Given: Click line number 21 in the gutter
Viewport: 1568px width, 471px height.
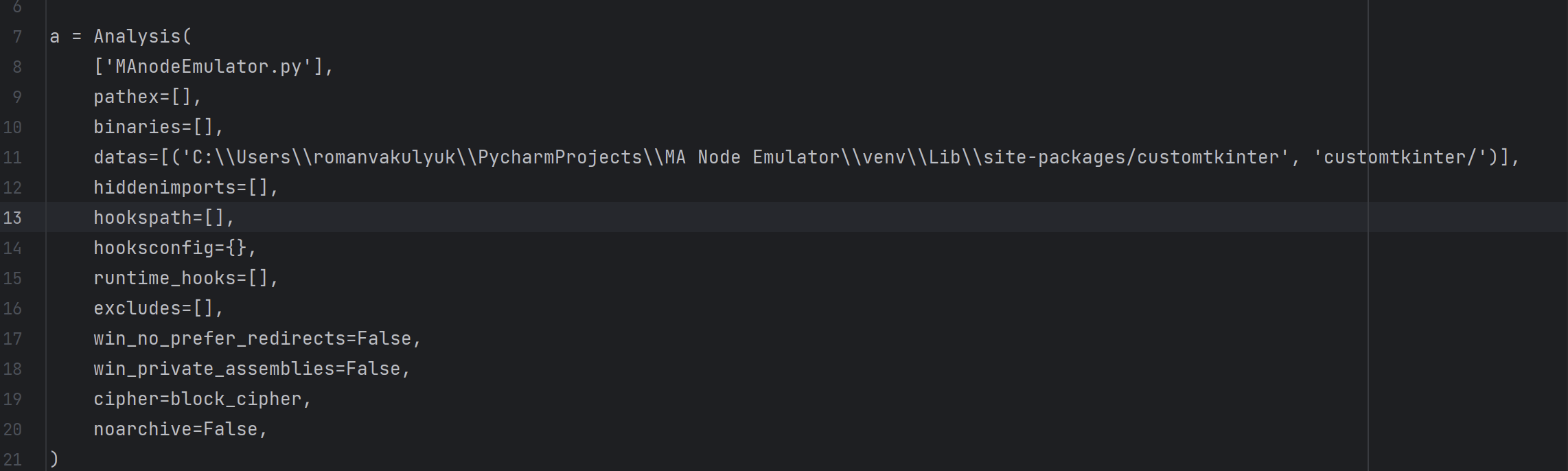Looking at the screenshot, I should pyautogui.click(x=12, y=459).
